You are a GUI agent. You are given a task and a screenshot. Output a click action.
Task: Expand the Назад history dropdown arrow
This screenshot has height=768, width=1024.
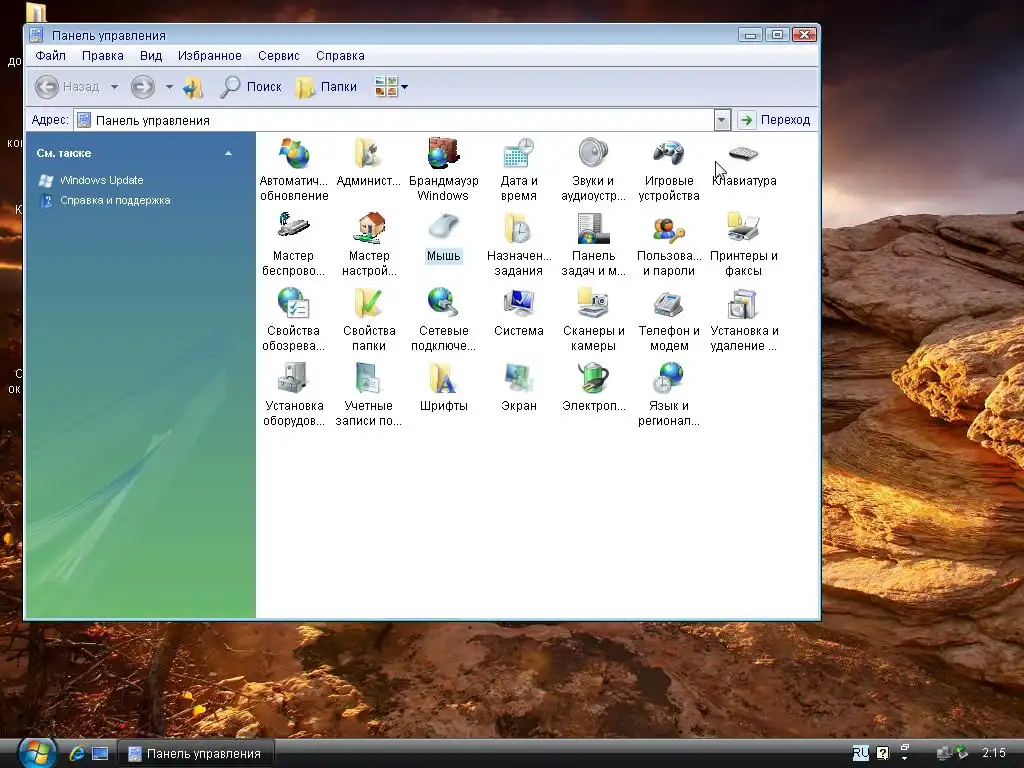click(114, 87)
